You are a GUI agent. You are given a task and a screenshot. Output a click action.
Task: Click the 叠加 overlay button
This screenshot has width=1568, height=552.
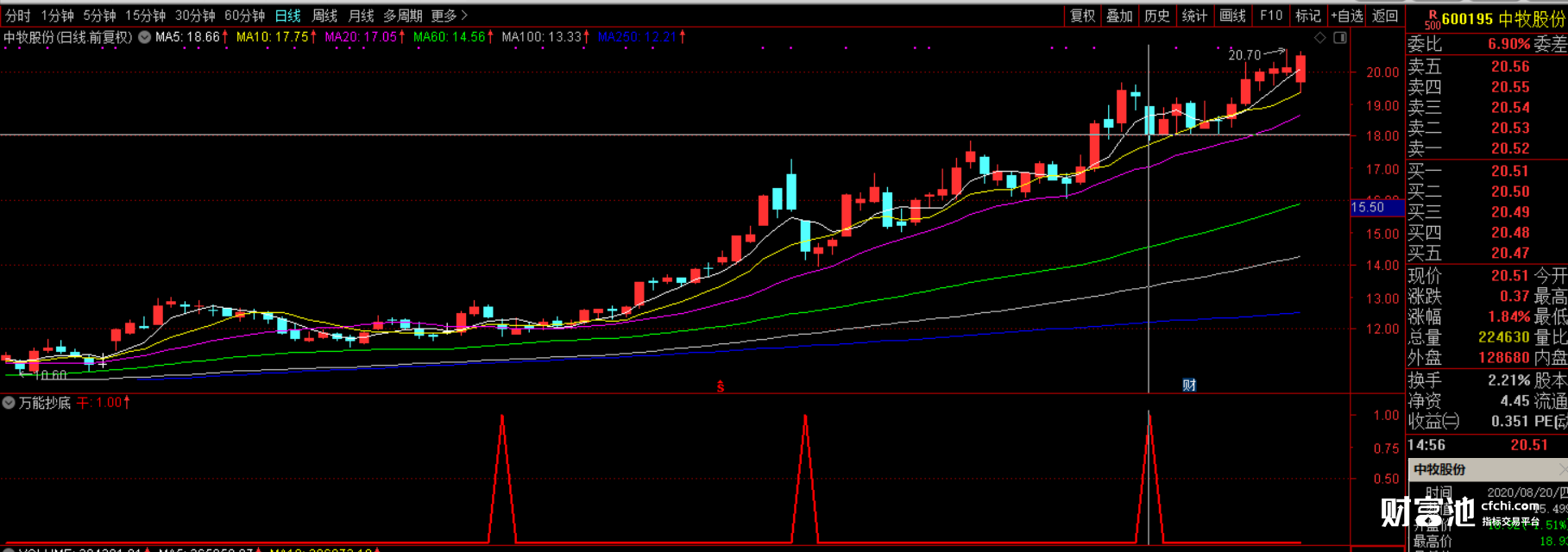coord(1119,16)
